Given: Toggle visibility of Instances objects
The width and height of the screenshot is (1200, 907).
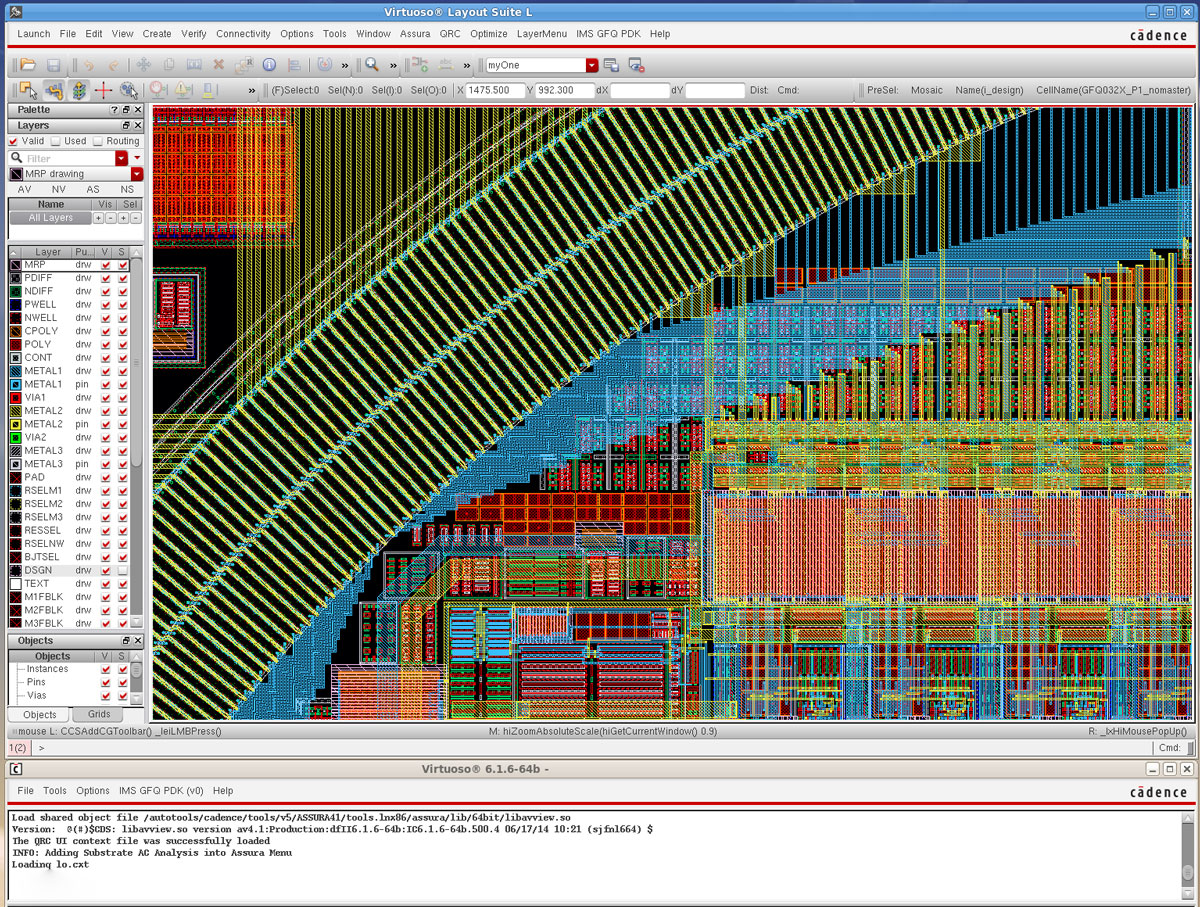Looking at the screenshot, I should click(106, 669).
